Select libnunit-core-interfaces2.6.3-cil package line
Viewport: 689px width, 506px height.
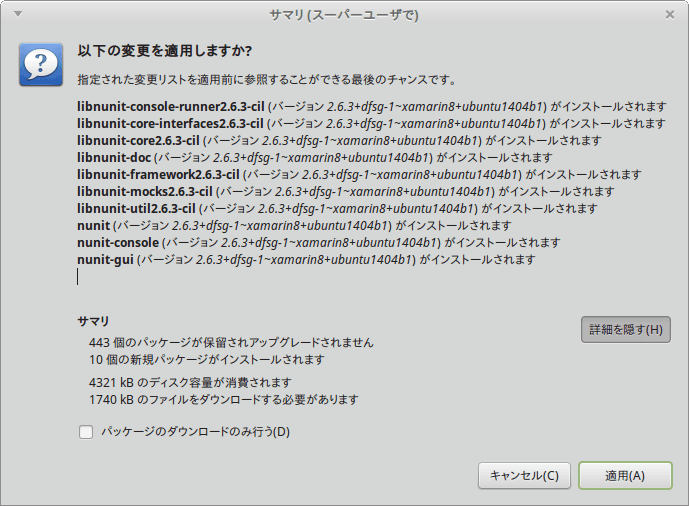pos(371,124)
